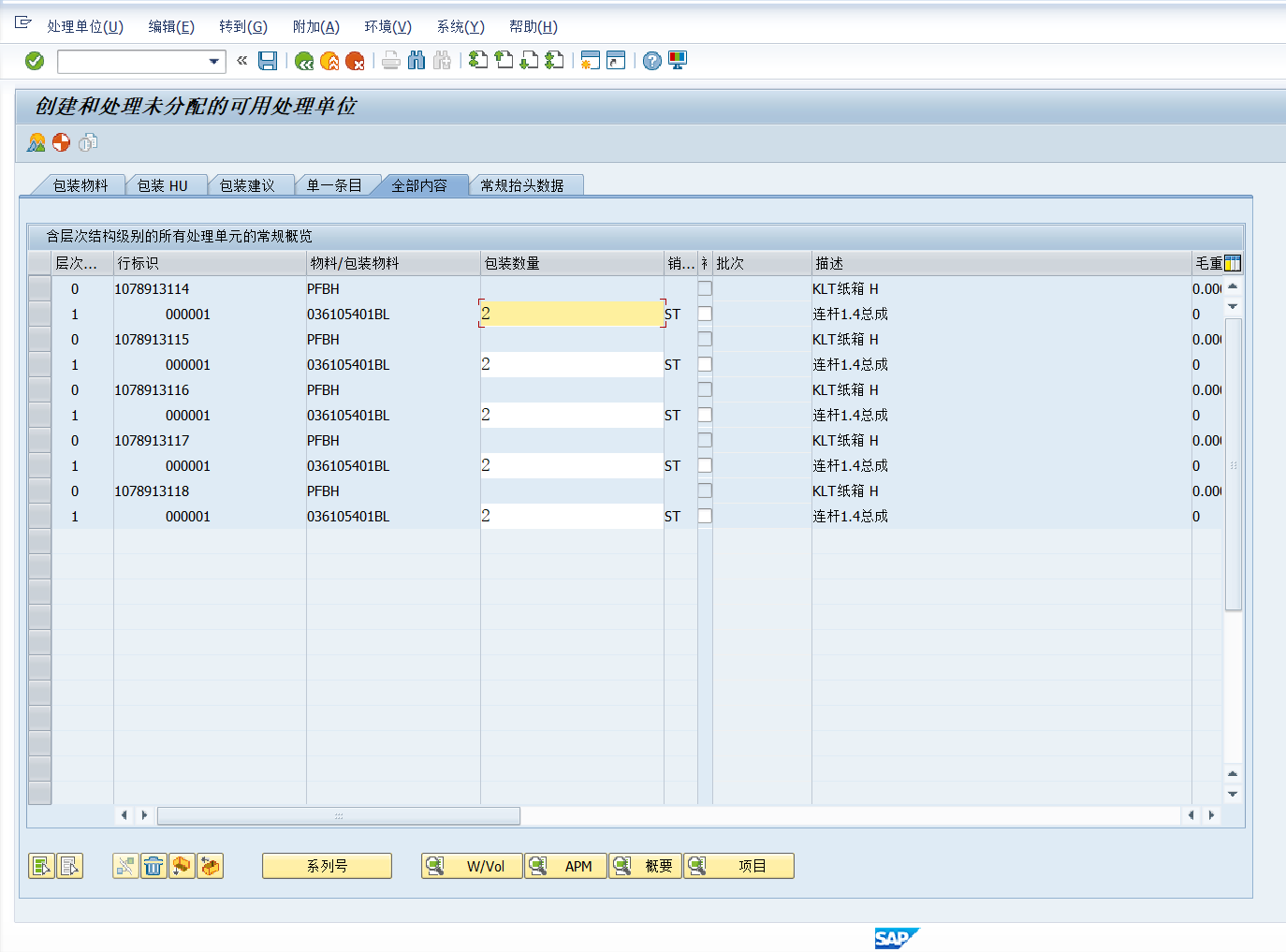Click the highlighted 包装数量 field in first item row
The image size is (1286, 952).
pos(572,314)
